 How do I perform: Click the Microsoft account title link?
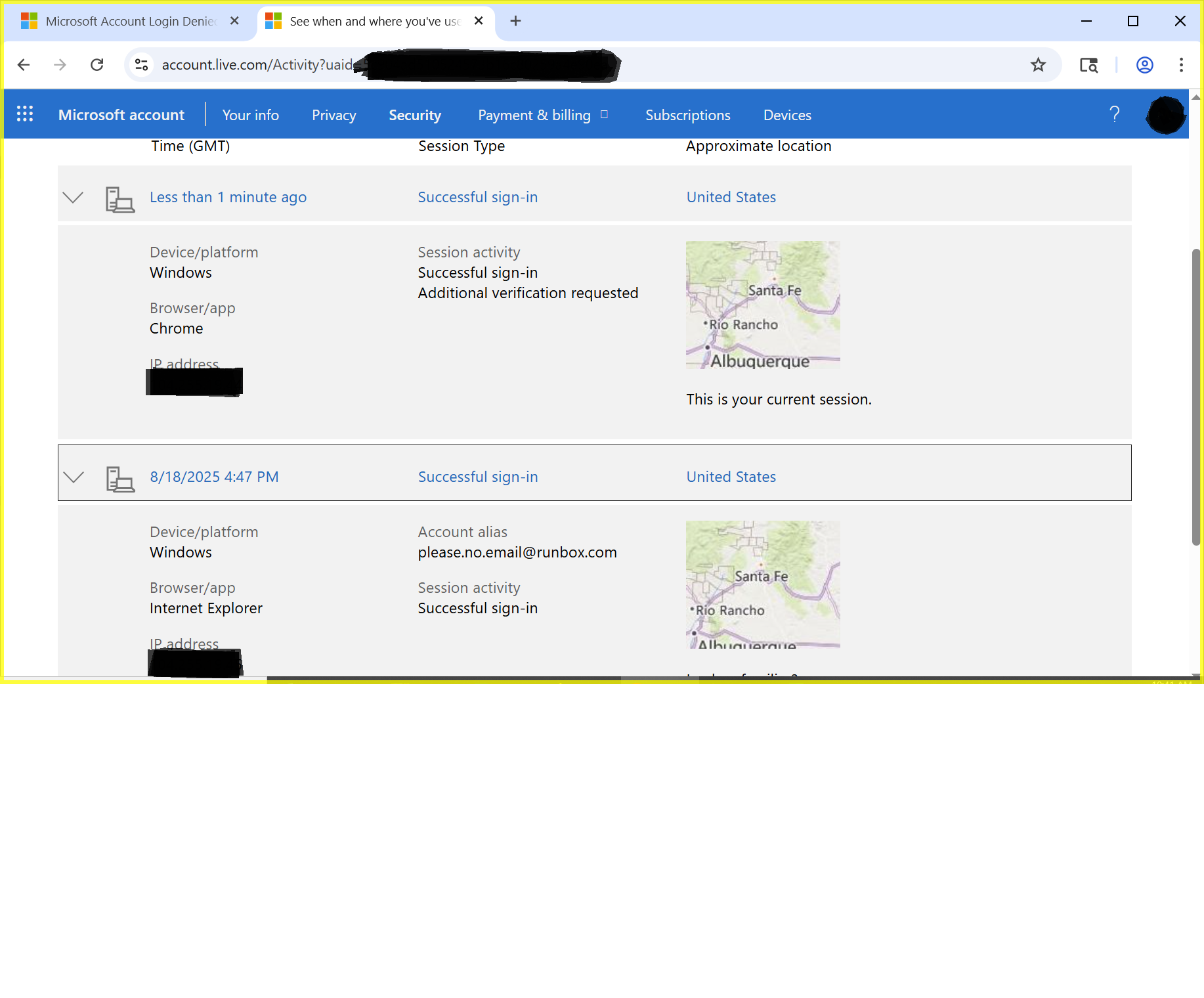coord(121,115)
